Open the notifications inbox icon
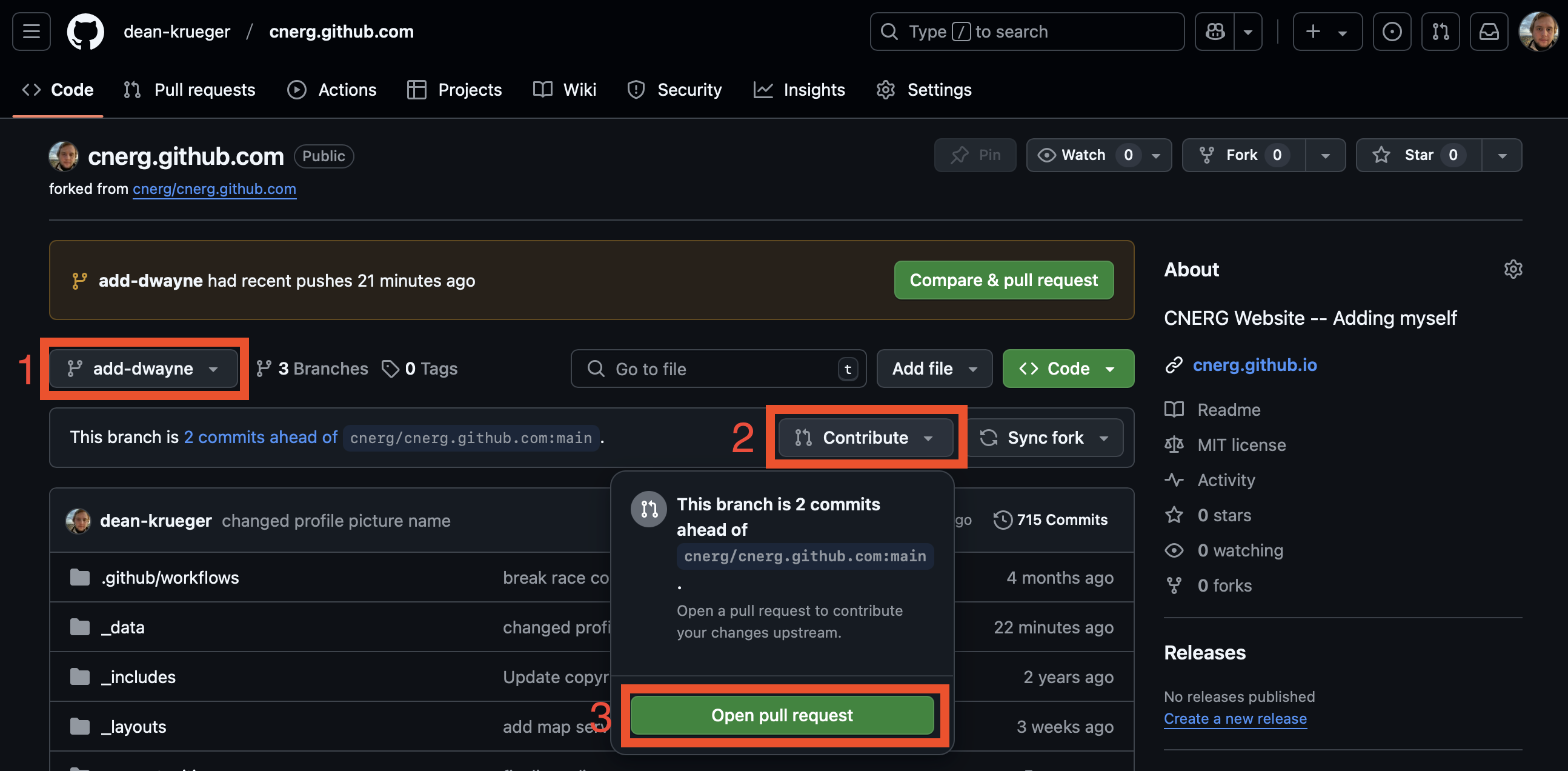This screenshot has height=771, width=1568. pos(1489,31)
